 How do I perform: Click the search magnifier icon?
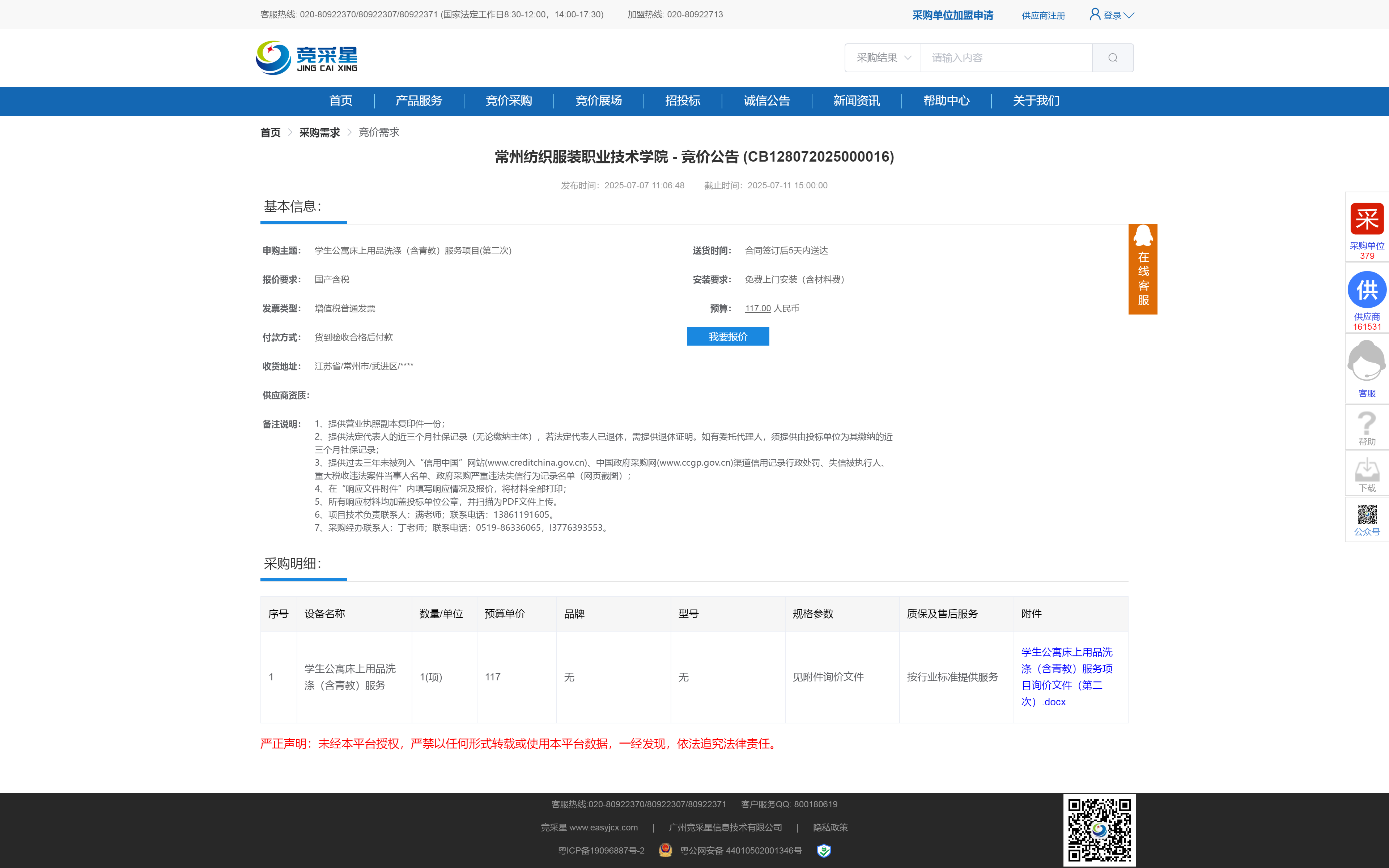[x=1112, y=58]
